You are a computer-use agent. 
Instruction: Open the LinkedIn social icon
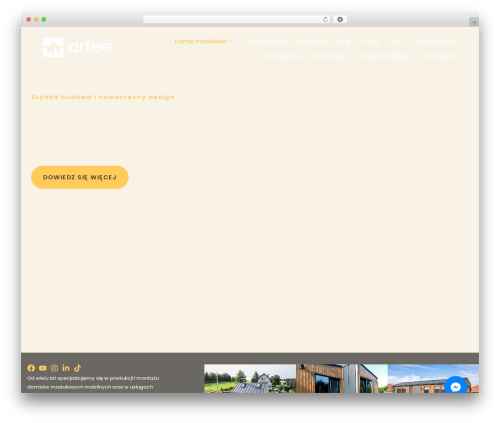[x=66, y=368]
